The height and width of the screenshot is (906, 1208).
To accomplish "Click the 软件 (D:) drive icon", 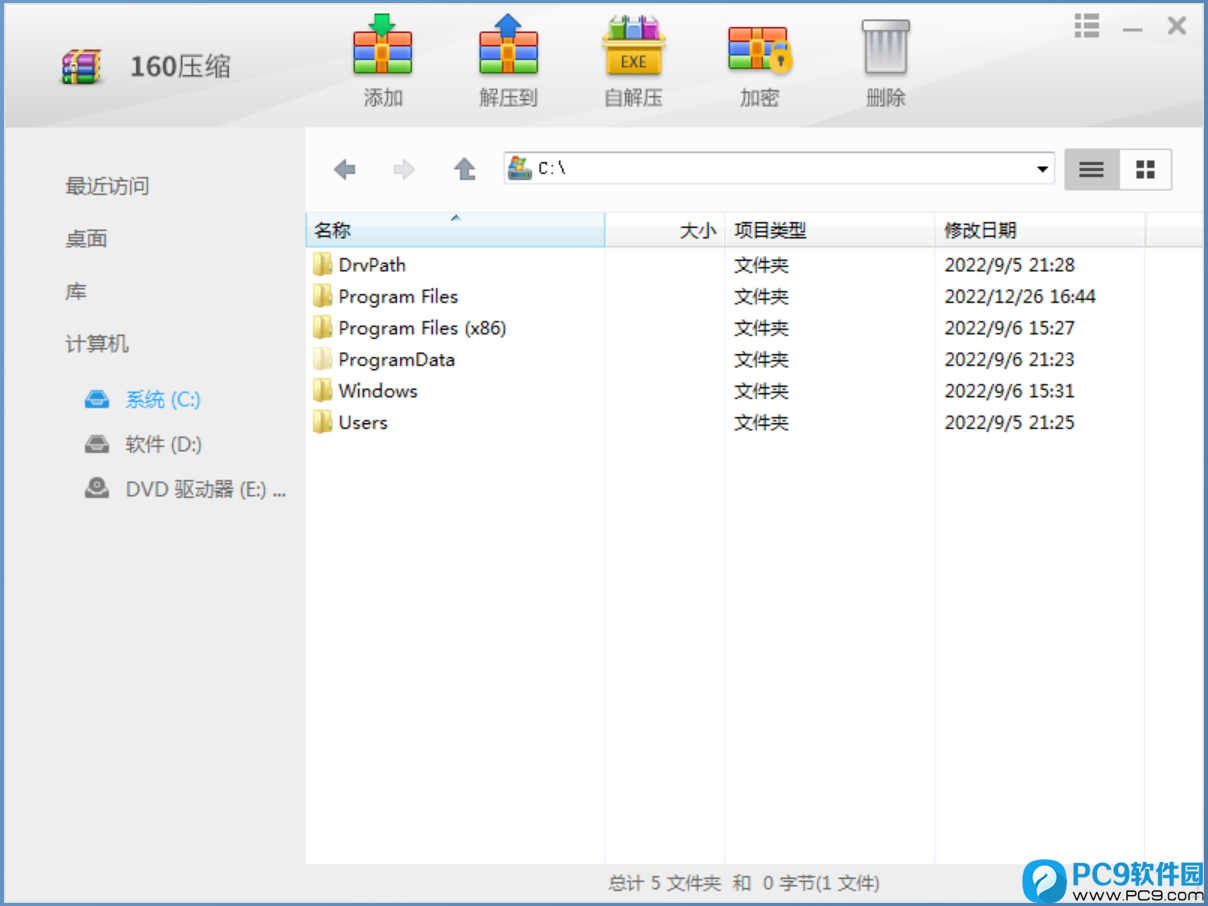I will point(97,444).
